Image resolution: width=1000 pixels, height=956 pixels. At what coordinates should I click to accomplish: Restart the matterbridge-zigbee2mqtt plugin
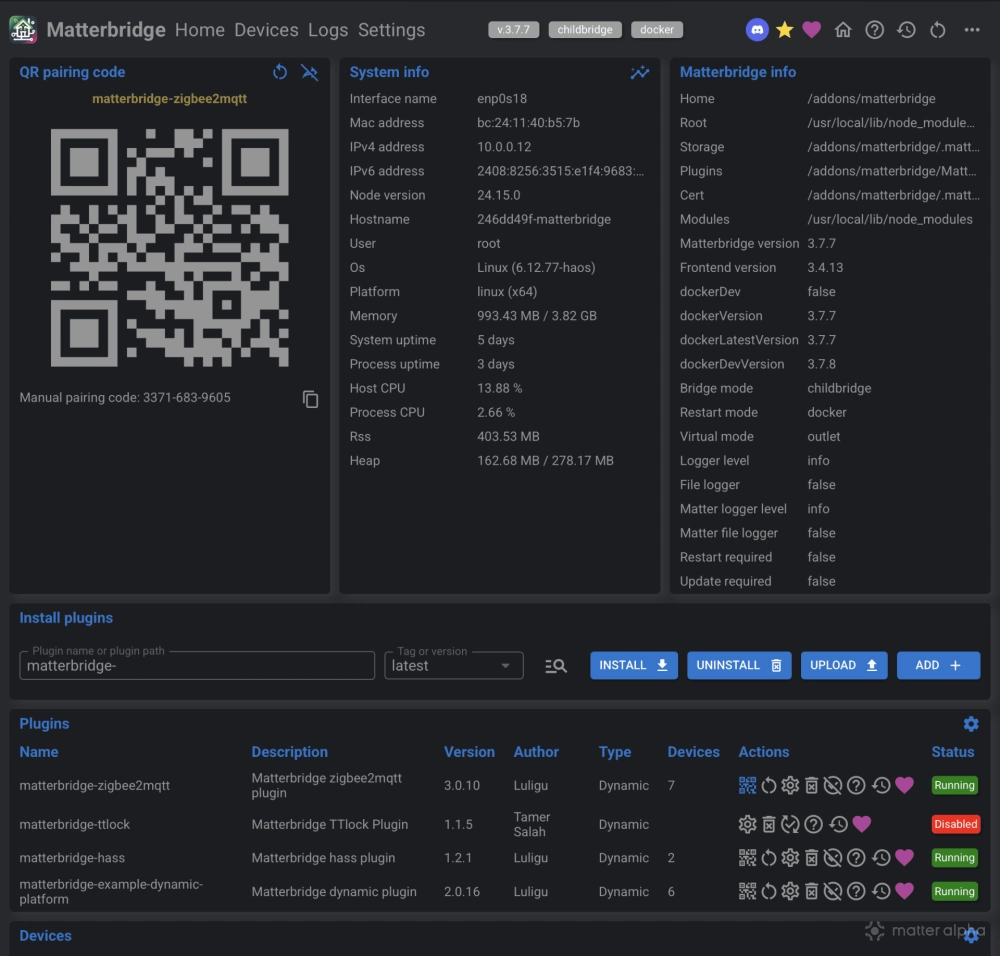[x=768, y=785]
